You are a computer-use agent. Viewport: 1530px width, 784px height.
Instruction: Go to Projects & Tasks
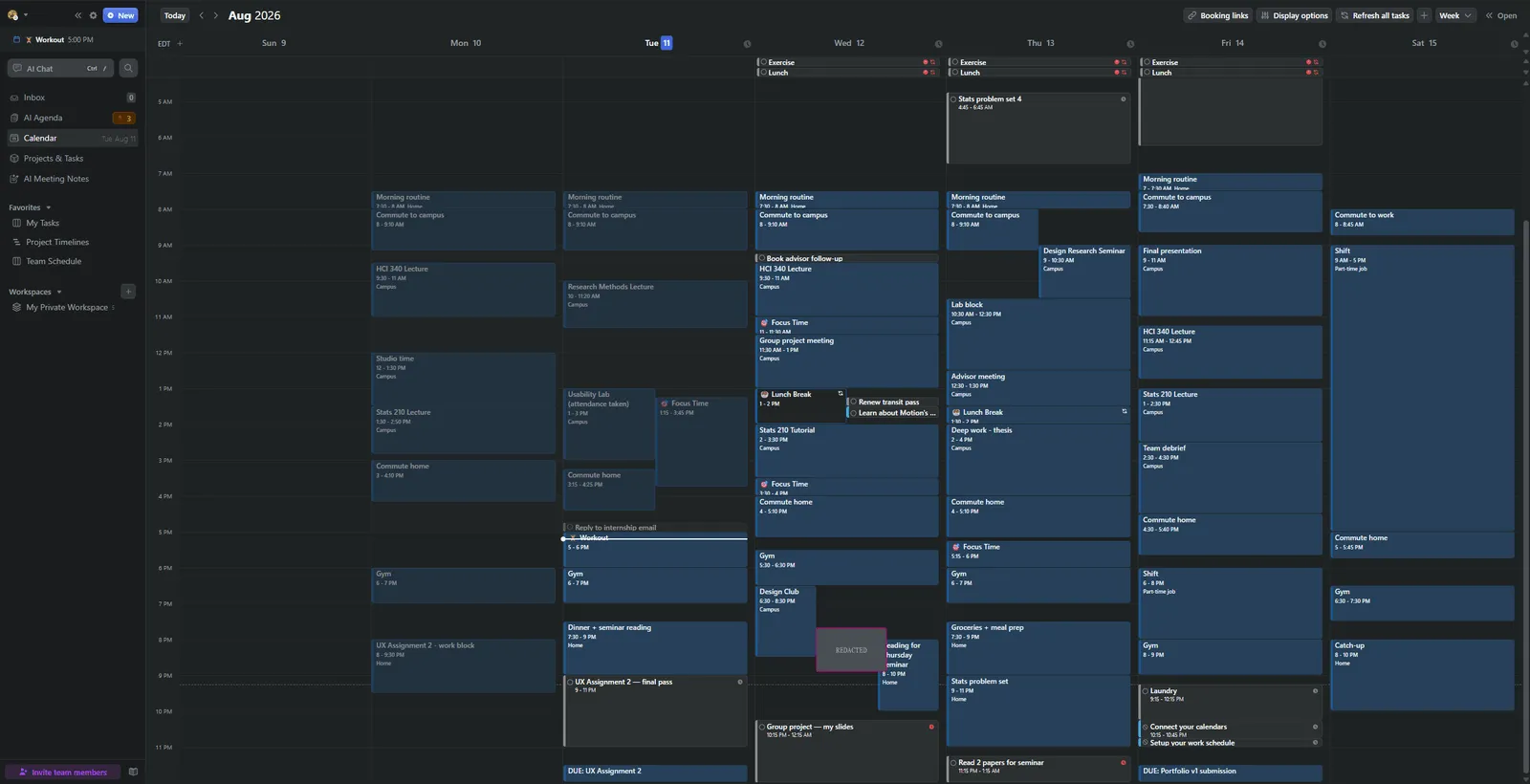pos(72,159)
